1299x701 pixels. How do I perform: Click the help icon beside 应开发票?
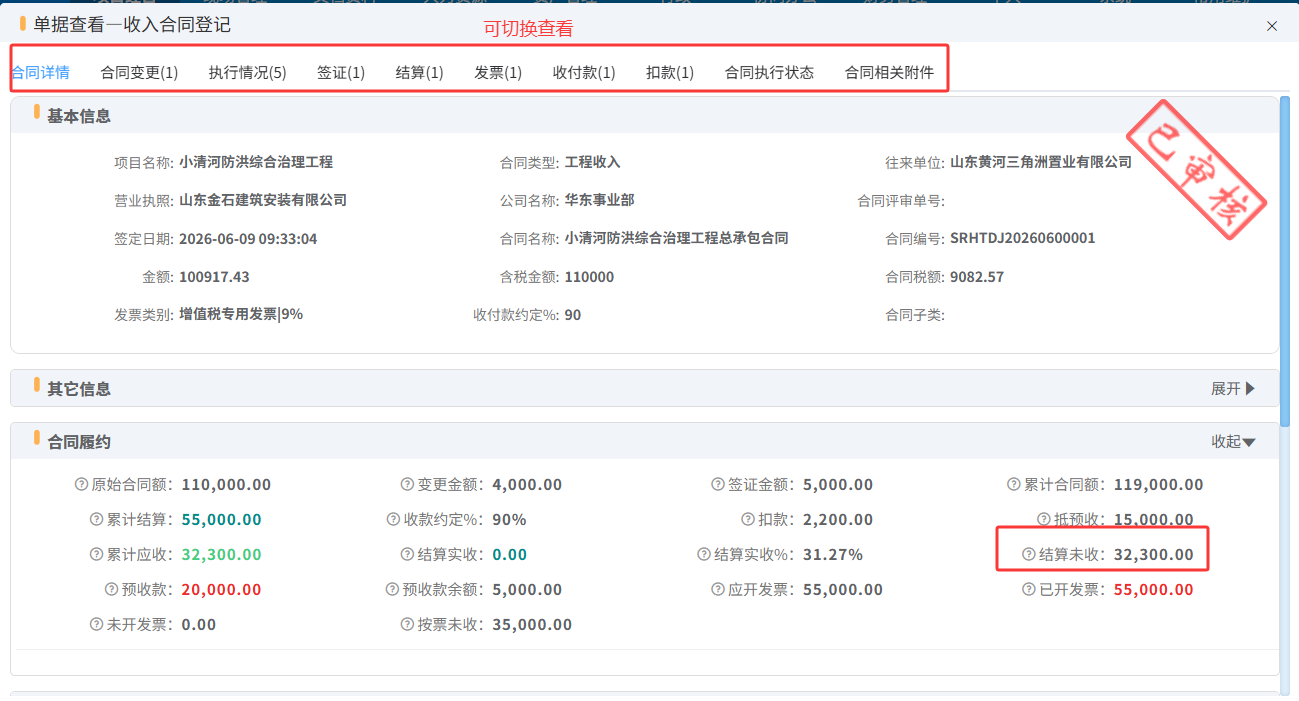click(x=718, y=589)
